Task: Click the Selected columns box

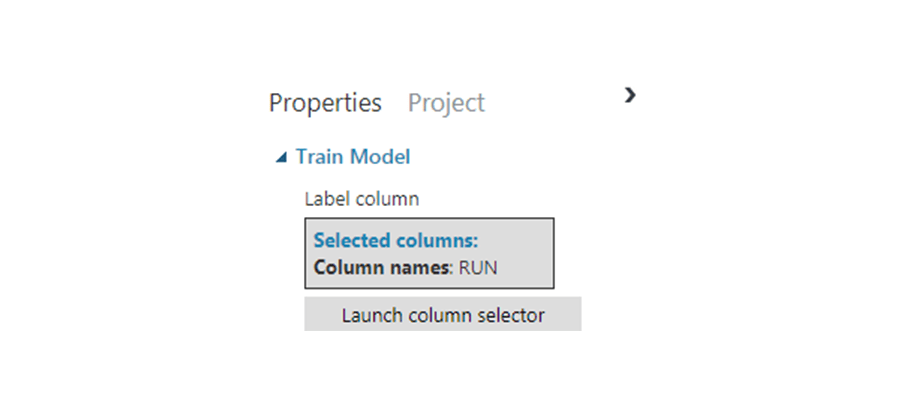Action: (x=429, y=254)
